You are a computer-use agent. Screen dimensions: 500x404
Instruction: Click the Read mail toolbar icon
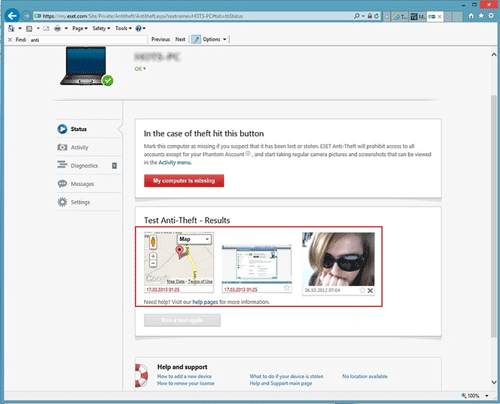pos(46,28)
